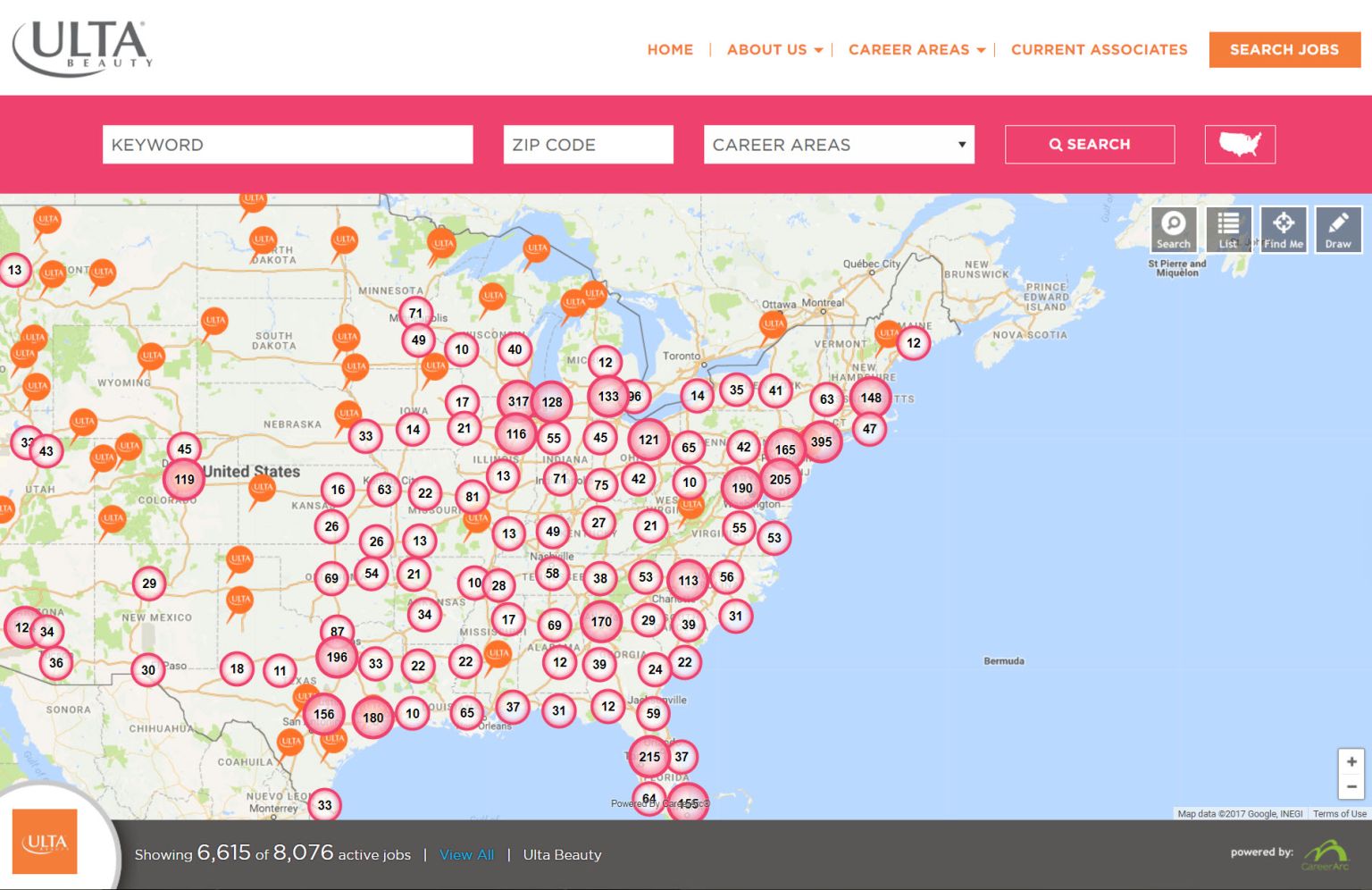
Task: Open the Terms of Use link
Action: [1339, 814]
